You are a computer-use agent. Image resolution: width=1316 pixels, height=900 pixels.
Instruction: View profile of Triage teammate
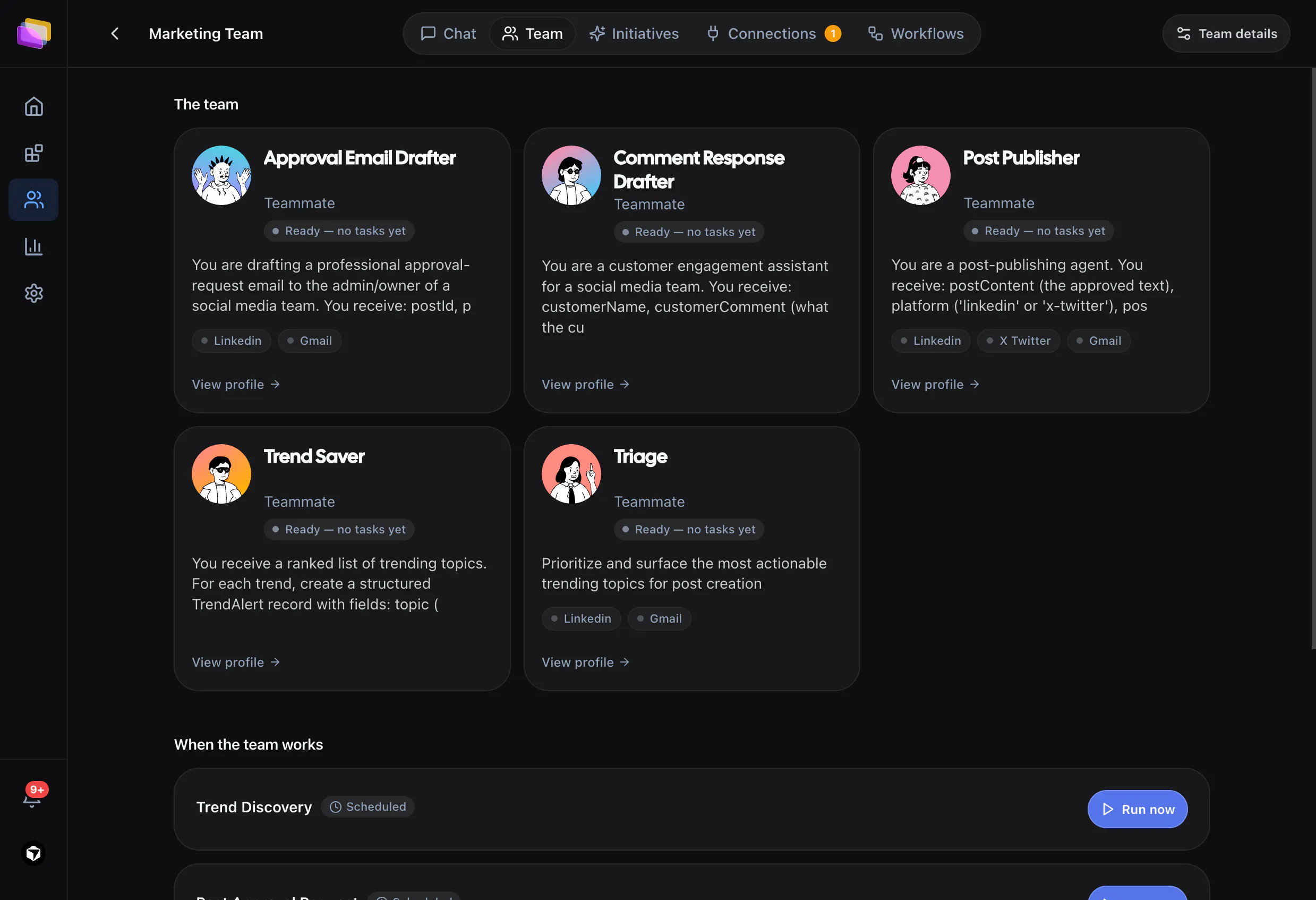(586, 663)
